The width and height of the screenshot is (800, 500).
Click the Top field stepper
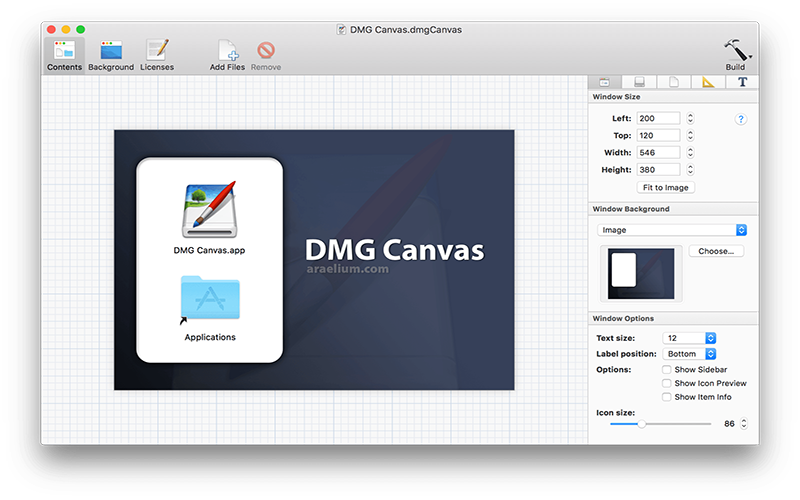point(690,136)
